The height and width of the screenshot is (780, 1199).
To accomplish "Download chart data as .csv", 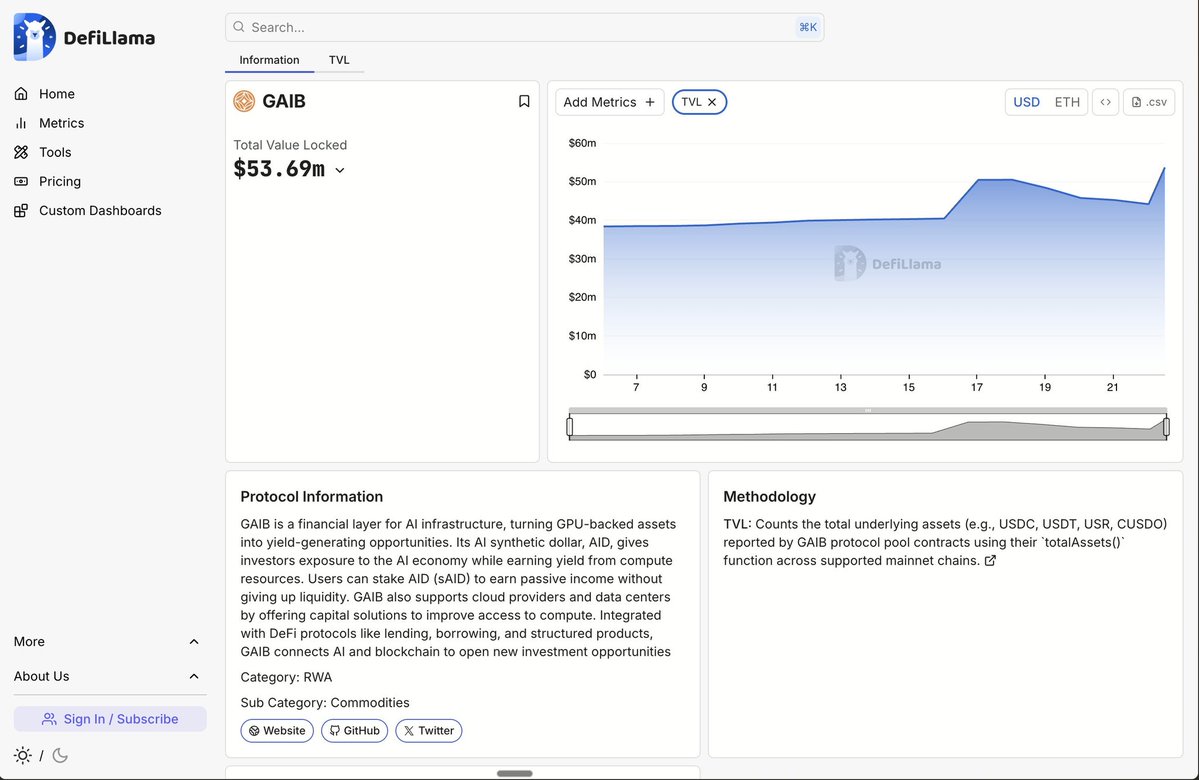I will coord(1149,102).
